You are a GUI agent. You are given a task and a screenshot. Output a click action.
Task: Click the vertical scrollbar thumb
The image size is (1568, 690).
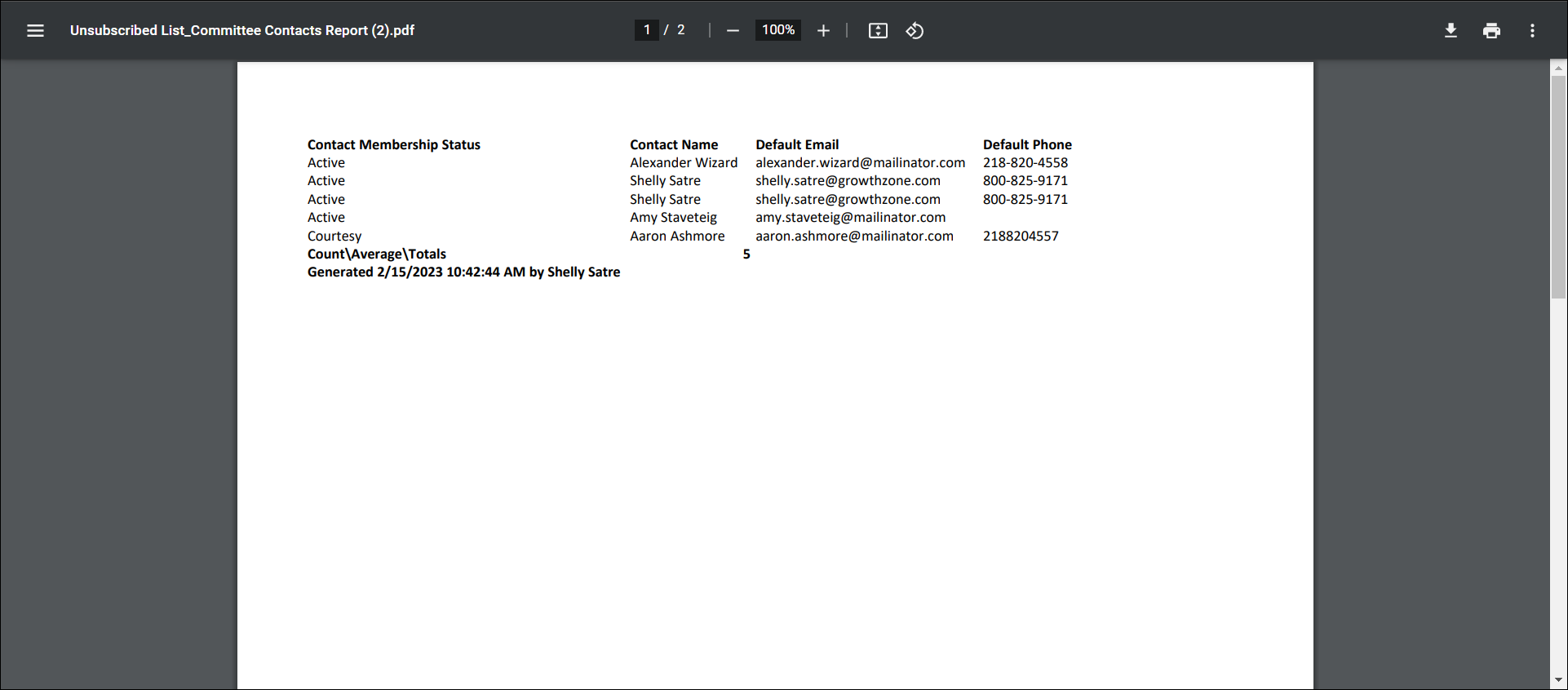pyautogui.click(x=1558, y=188)
